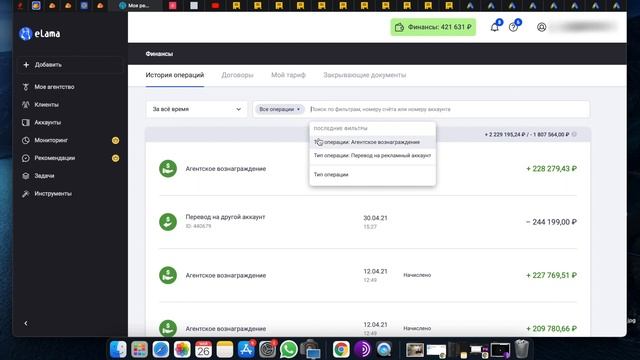The width and height of the screenshot is (640, 360).
Task: Open Аккаунты section in sidebar
Action: pos(48,122)
